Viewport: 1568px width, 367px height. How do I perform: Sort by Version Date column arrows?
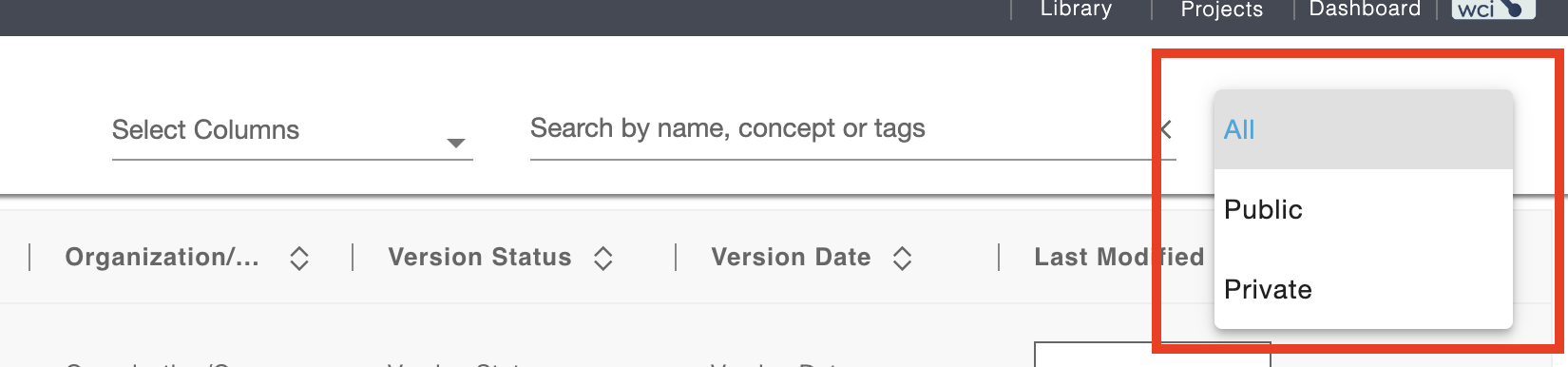[x=903, y=258]
